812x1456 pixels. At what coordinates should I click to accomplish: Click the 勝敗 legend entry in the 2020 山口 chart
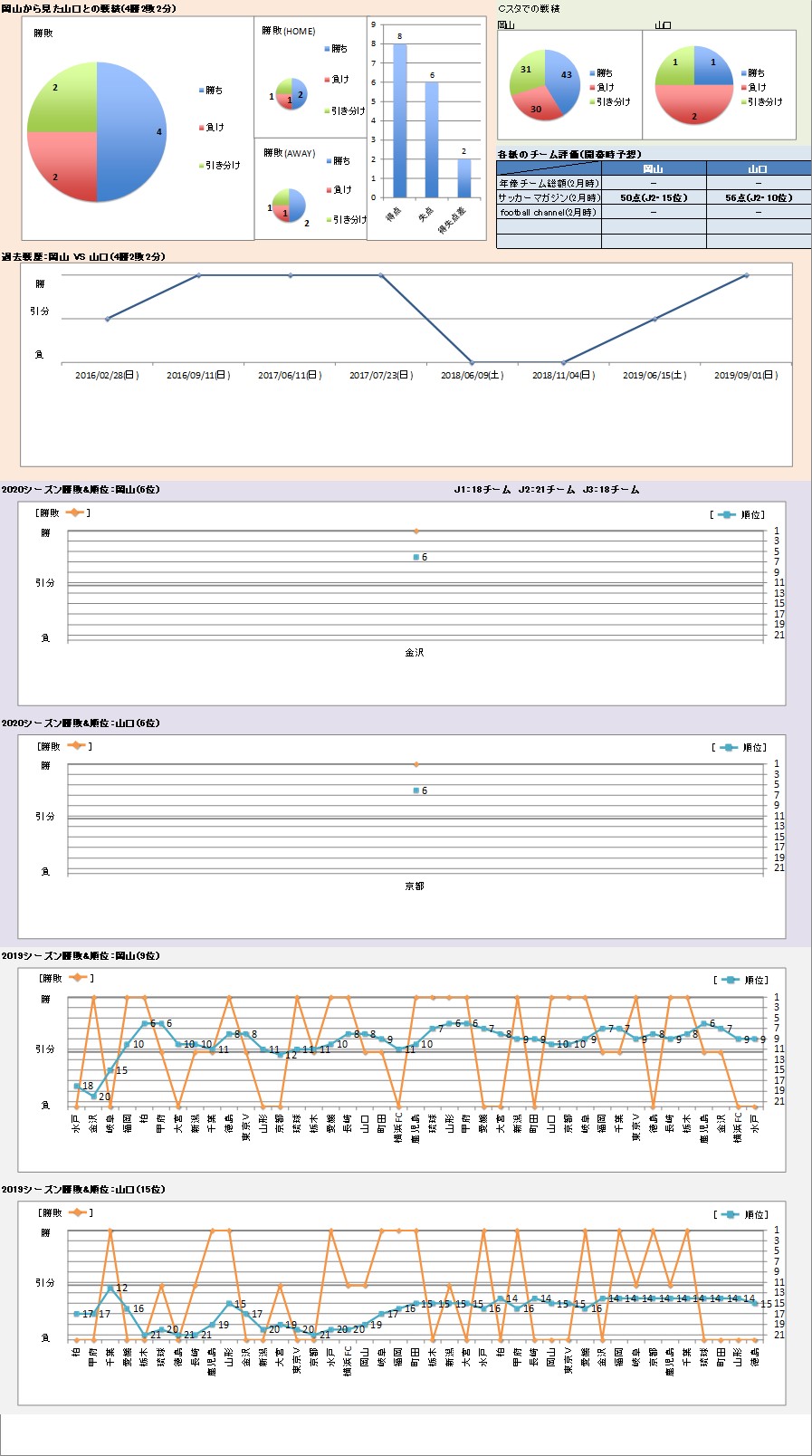pos(64,746)
